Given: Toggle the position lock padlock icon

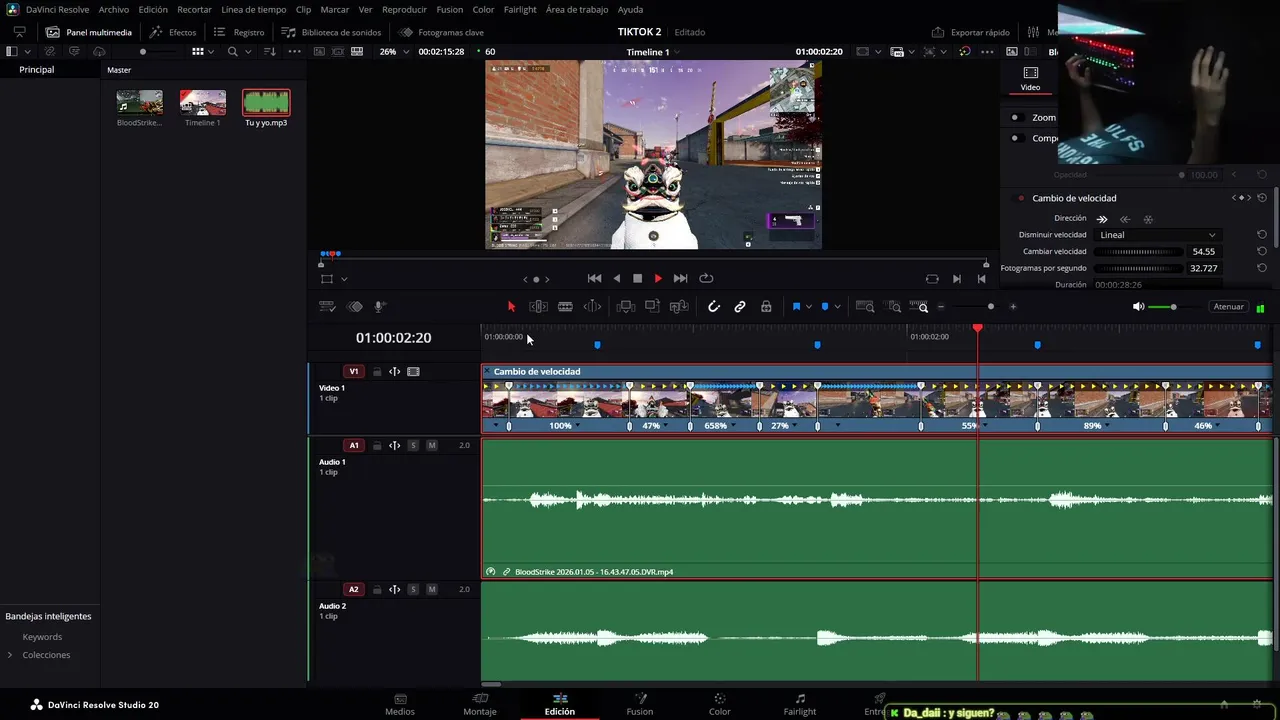Looking at the screenshot, I should pyautogui.click(x=766, y=307).
